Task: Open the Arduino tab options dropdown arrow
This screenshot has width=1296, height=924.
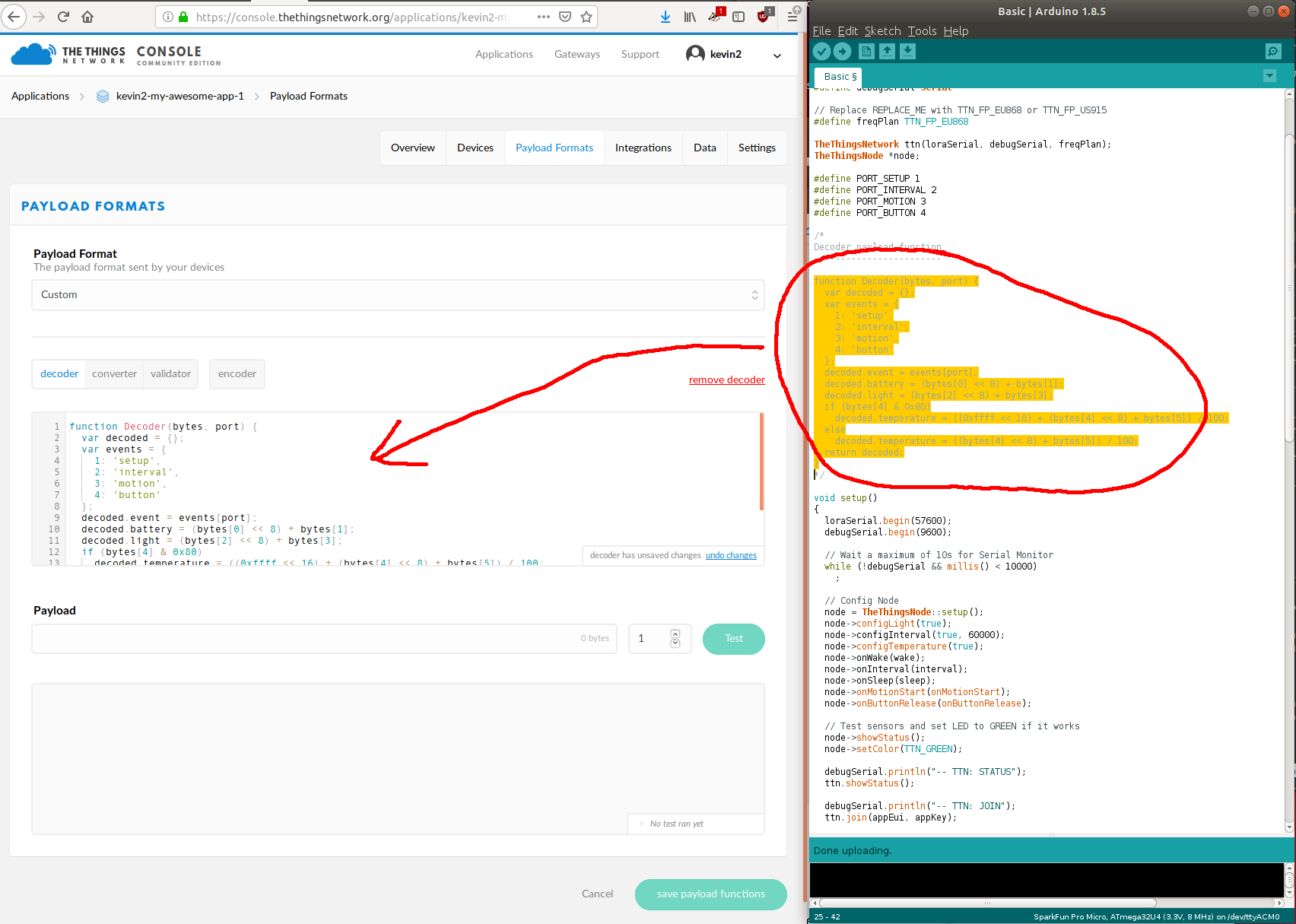Action: [x=1269, y=76]
